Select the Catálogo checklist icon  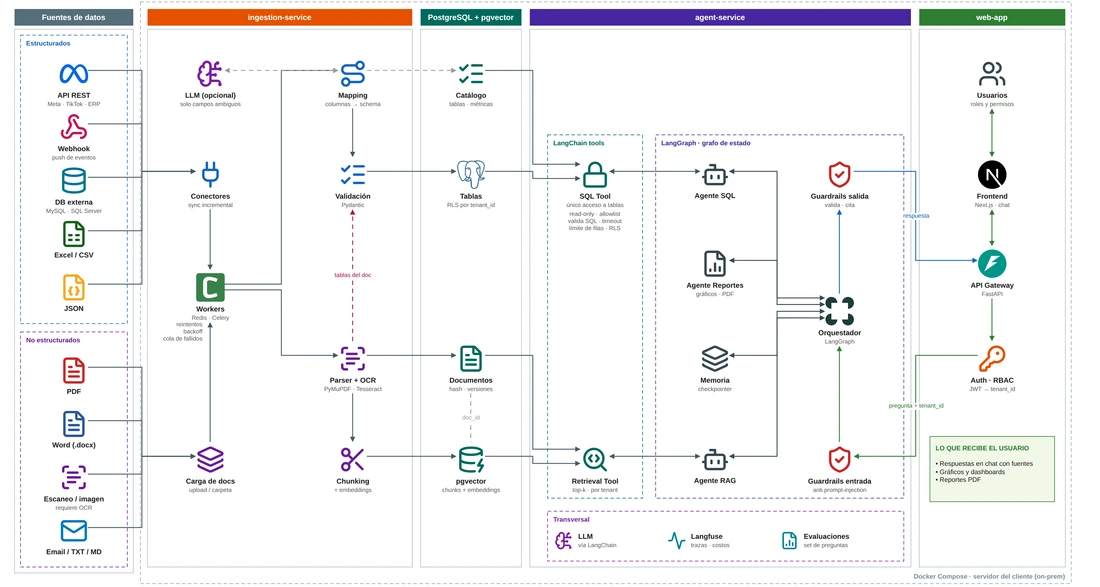coord(471,74)
